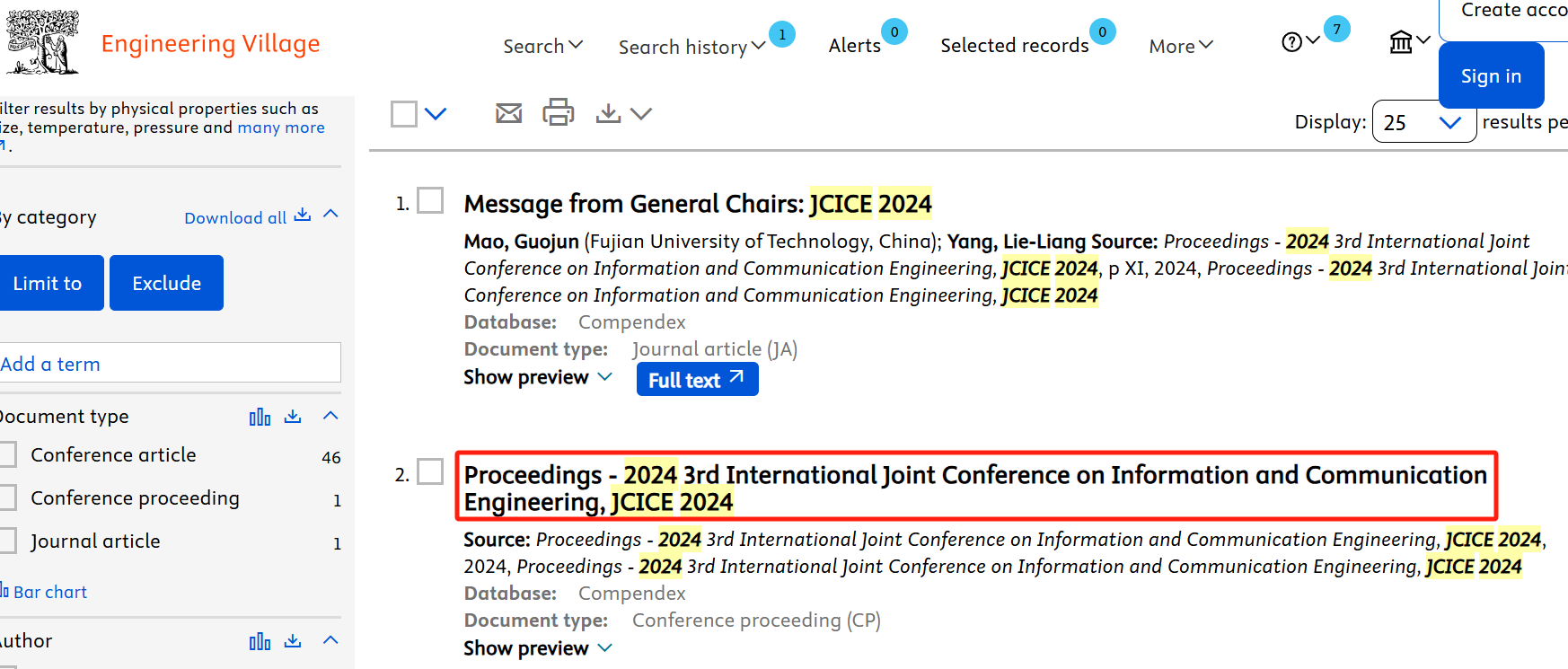Open Document type bar chart icon
This screenshot has width=1568, height=669.
pos(260,417)
